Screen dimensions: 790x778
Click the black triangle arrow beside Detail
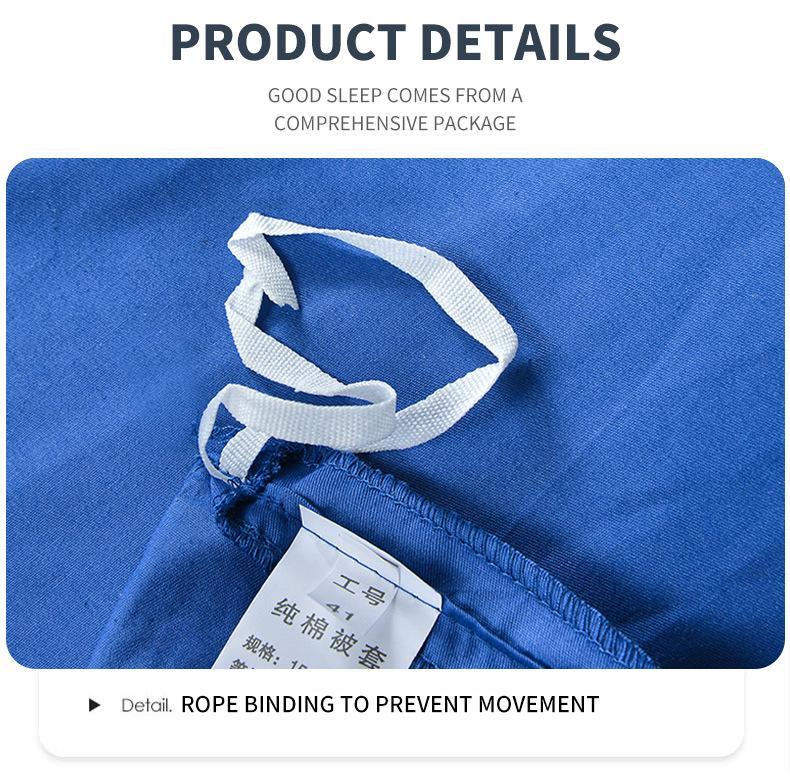94,704
